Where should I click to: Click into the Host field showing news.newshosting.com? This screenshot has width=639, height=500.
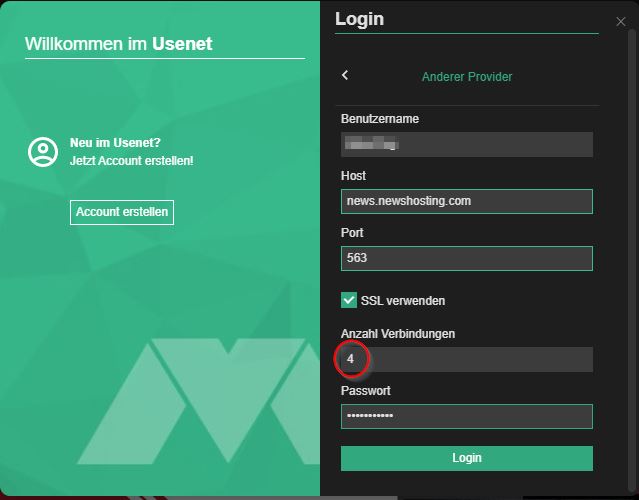[x=467, y=201]
